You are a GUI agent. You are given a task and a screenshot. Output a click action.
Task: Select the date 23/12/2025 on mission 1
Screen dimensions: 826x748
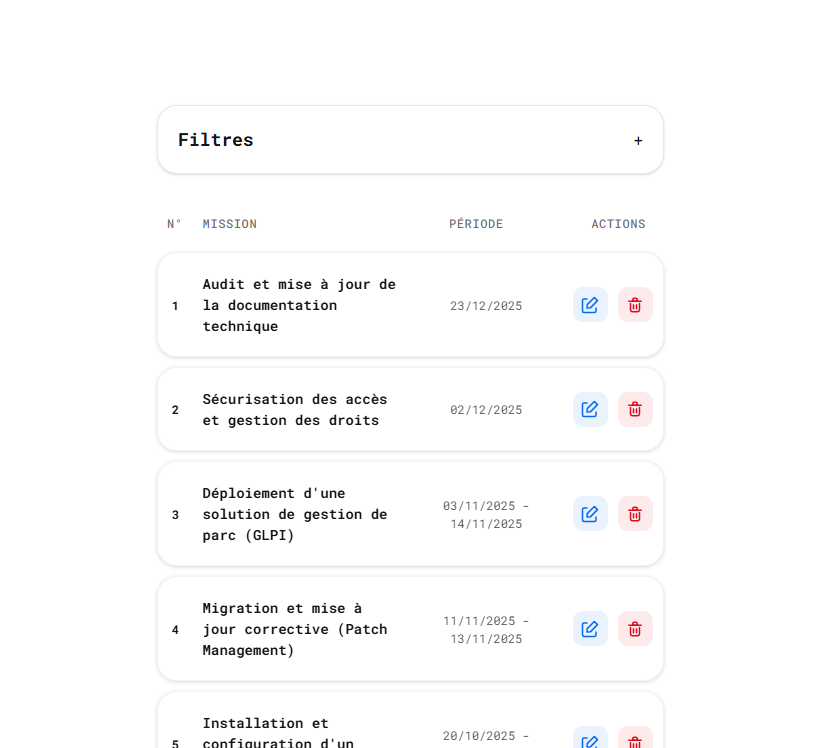(x=486, y=305)
